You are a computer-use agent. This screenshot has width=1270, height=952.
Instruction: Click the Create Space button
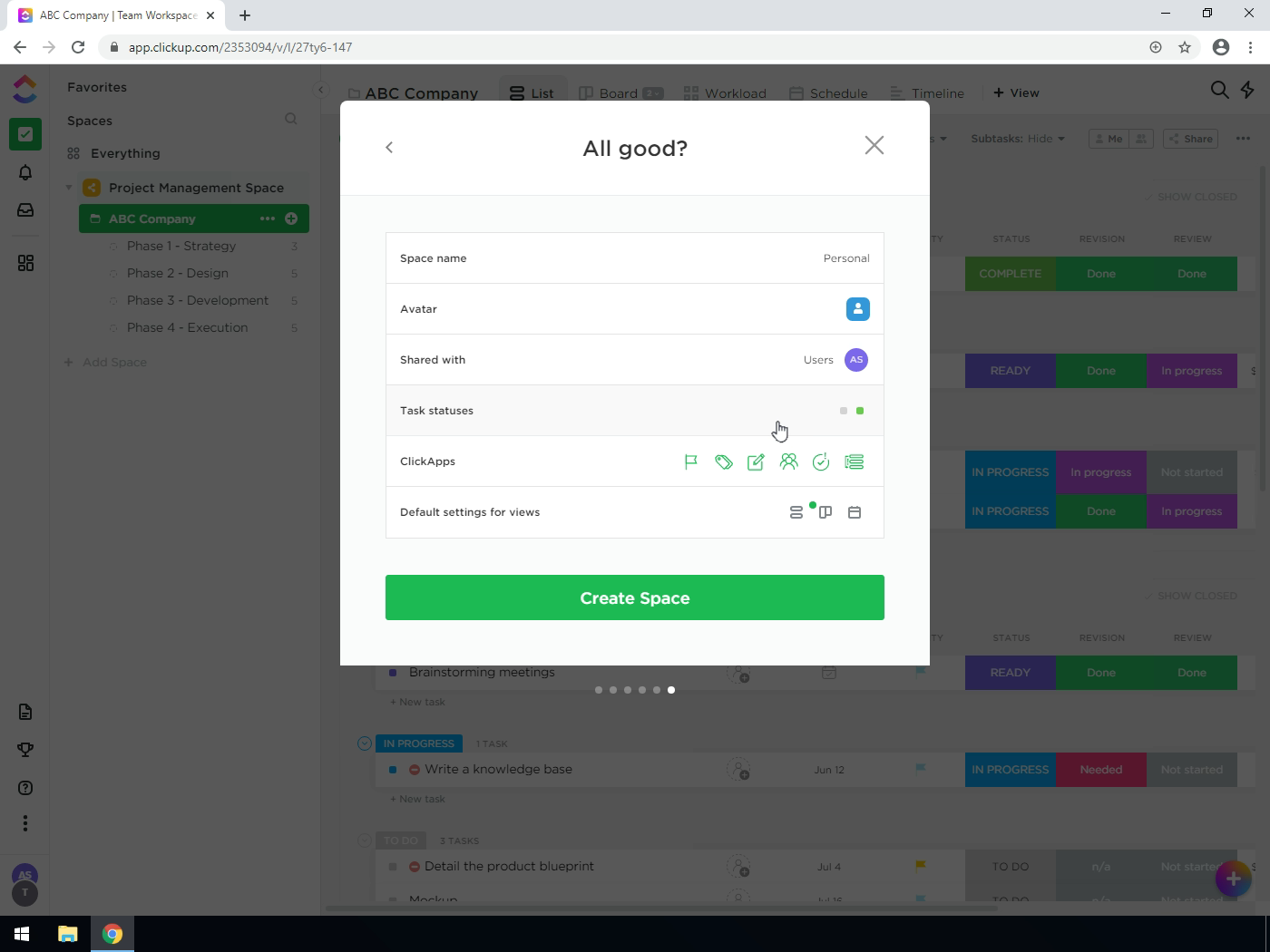(x=635, y=597)
